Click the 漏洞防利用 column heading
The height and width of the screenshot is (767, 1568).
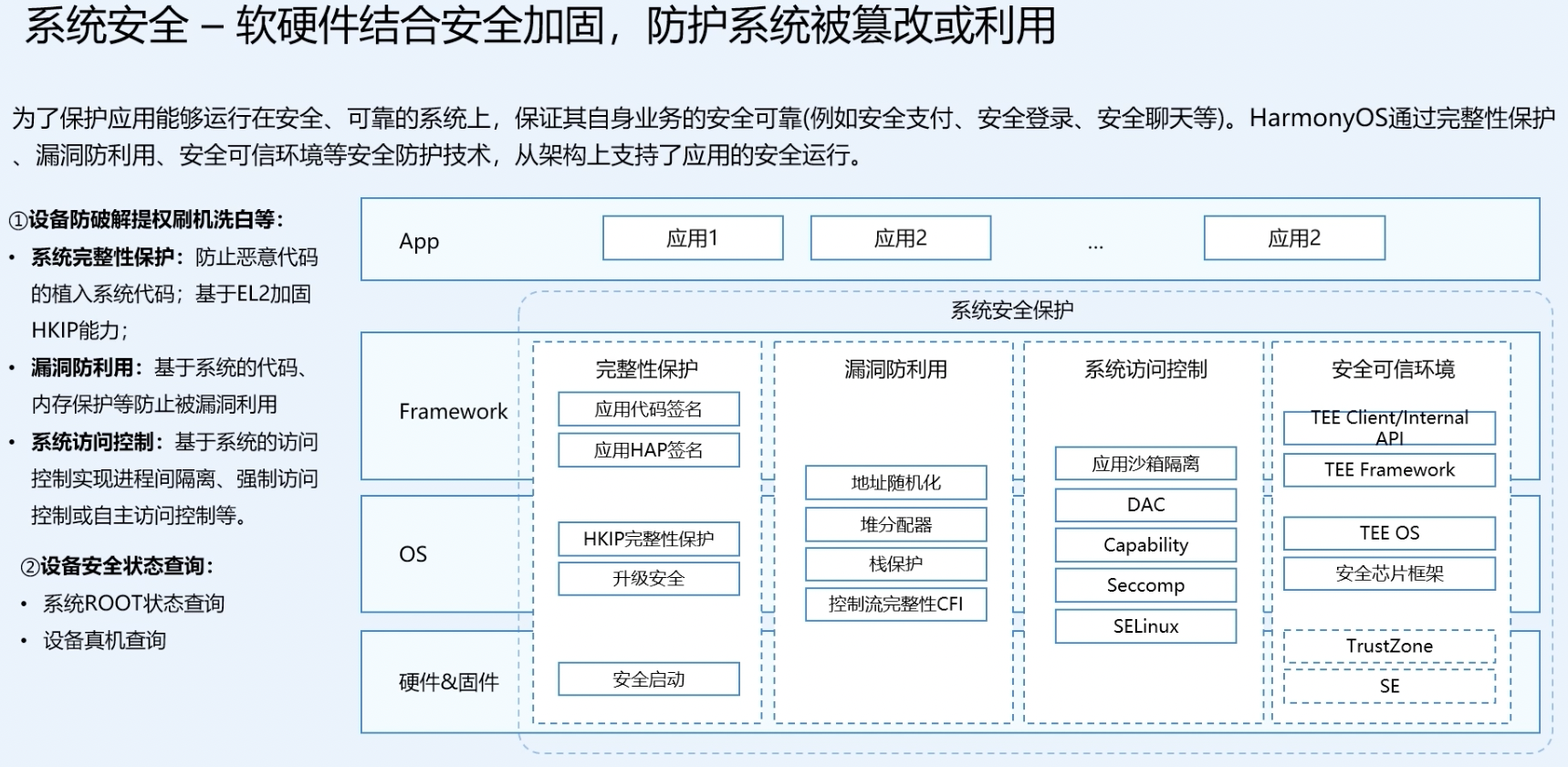[x=896, y=369]
